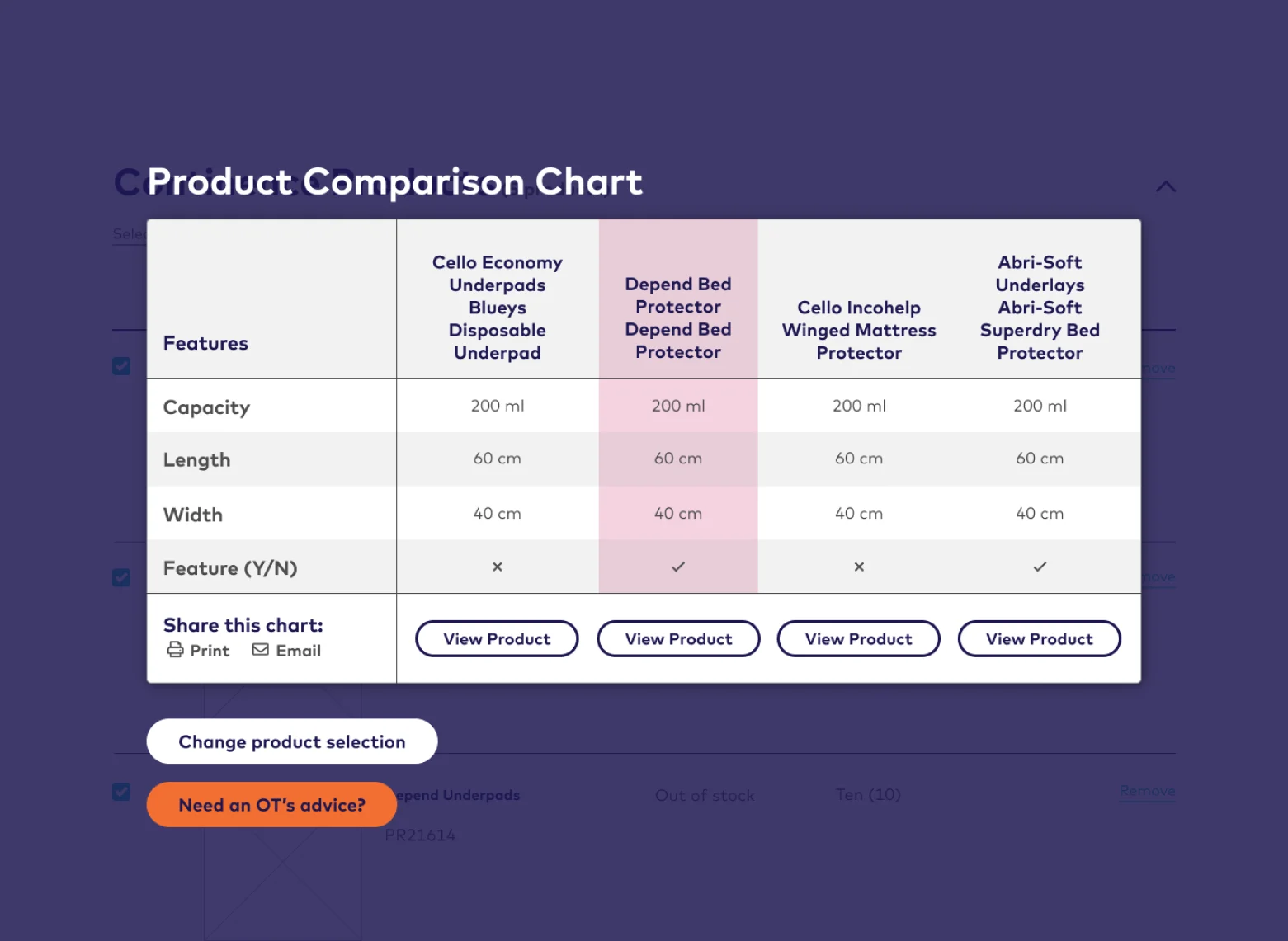Click the check mark under Abri-Soft Underlays column
1288x941 pixels.
(x=1040, y=567)
